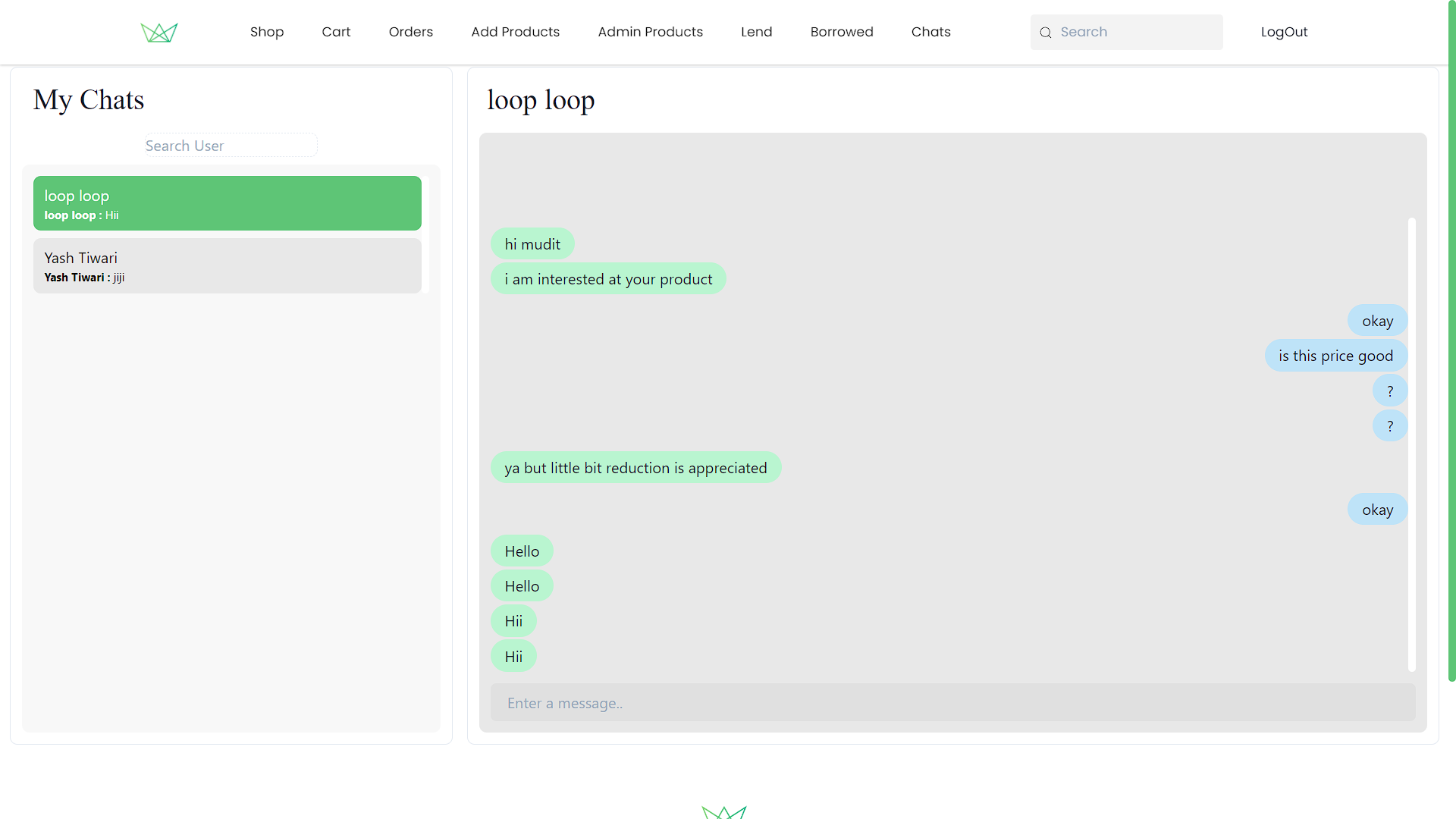The image size is (1456, 819).
Task: Click the chat messages scrollbar
Action: tap(1412, 444)
